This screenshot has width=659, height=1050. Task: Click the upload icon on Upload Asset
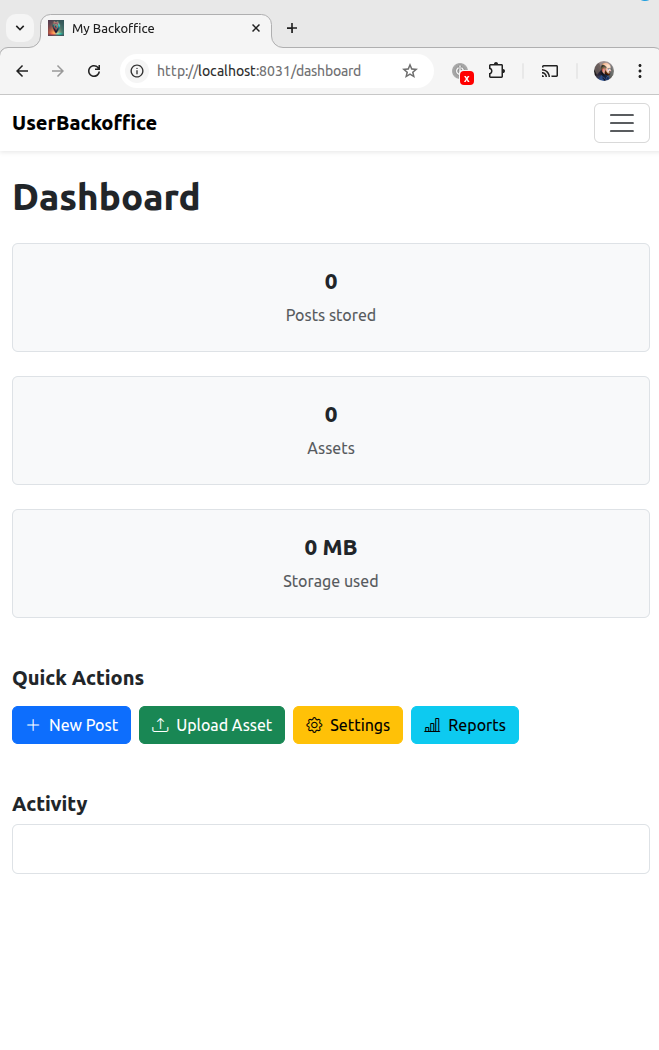pyautogui.click(x=160, y=725)
